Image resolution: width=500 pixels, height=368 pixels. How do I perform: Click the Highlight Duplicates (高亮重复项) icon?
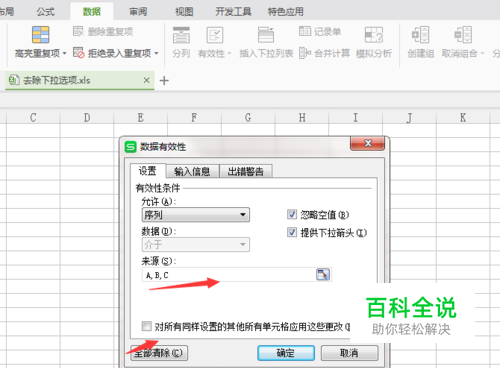[x=40, y=35]
